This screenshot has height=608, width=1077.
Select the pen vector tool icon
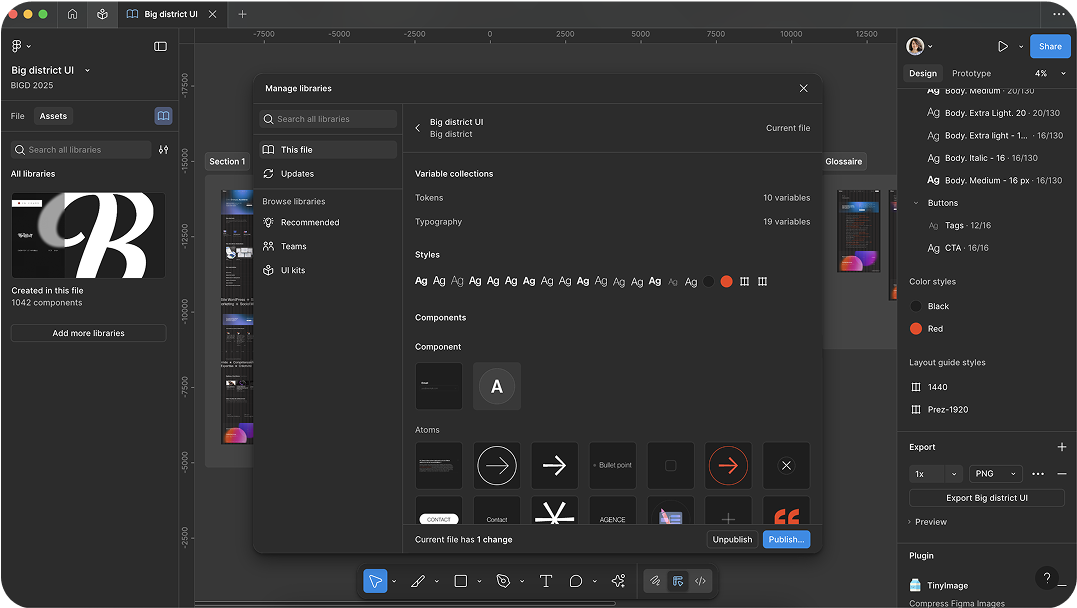coord(503,581)
